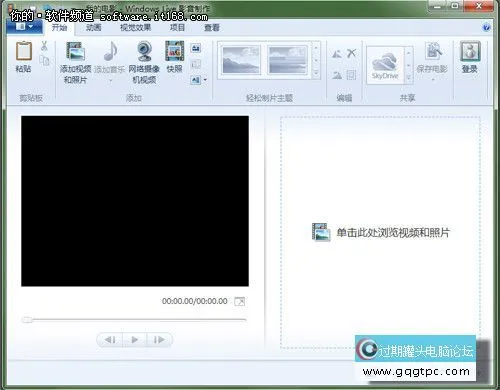Click the Rotate left icon in Editing group
This screenshot has width=500, height=390.
[337, 53]
